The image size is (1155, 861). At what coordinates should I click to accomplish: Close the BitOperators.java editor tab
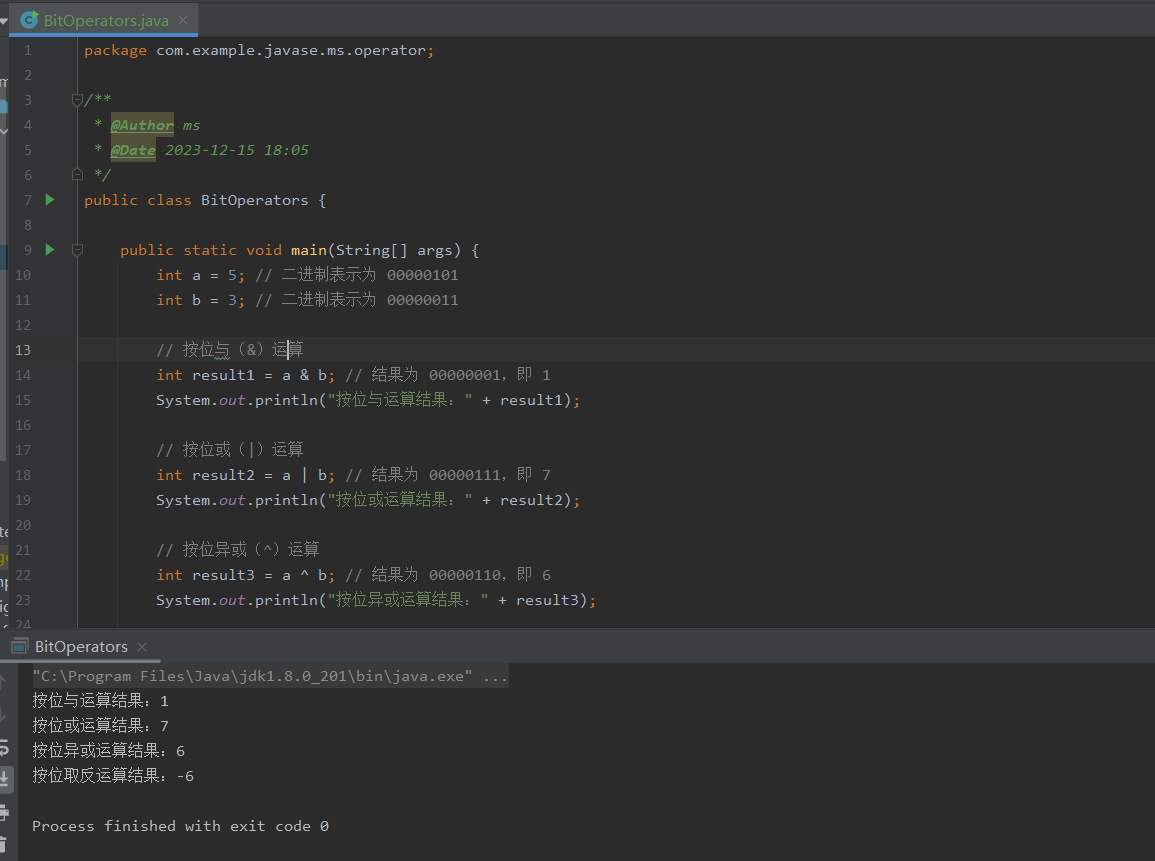[x=183, y=20]
